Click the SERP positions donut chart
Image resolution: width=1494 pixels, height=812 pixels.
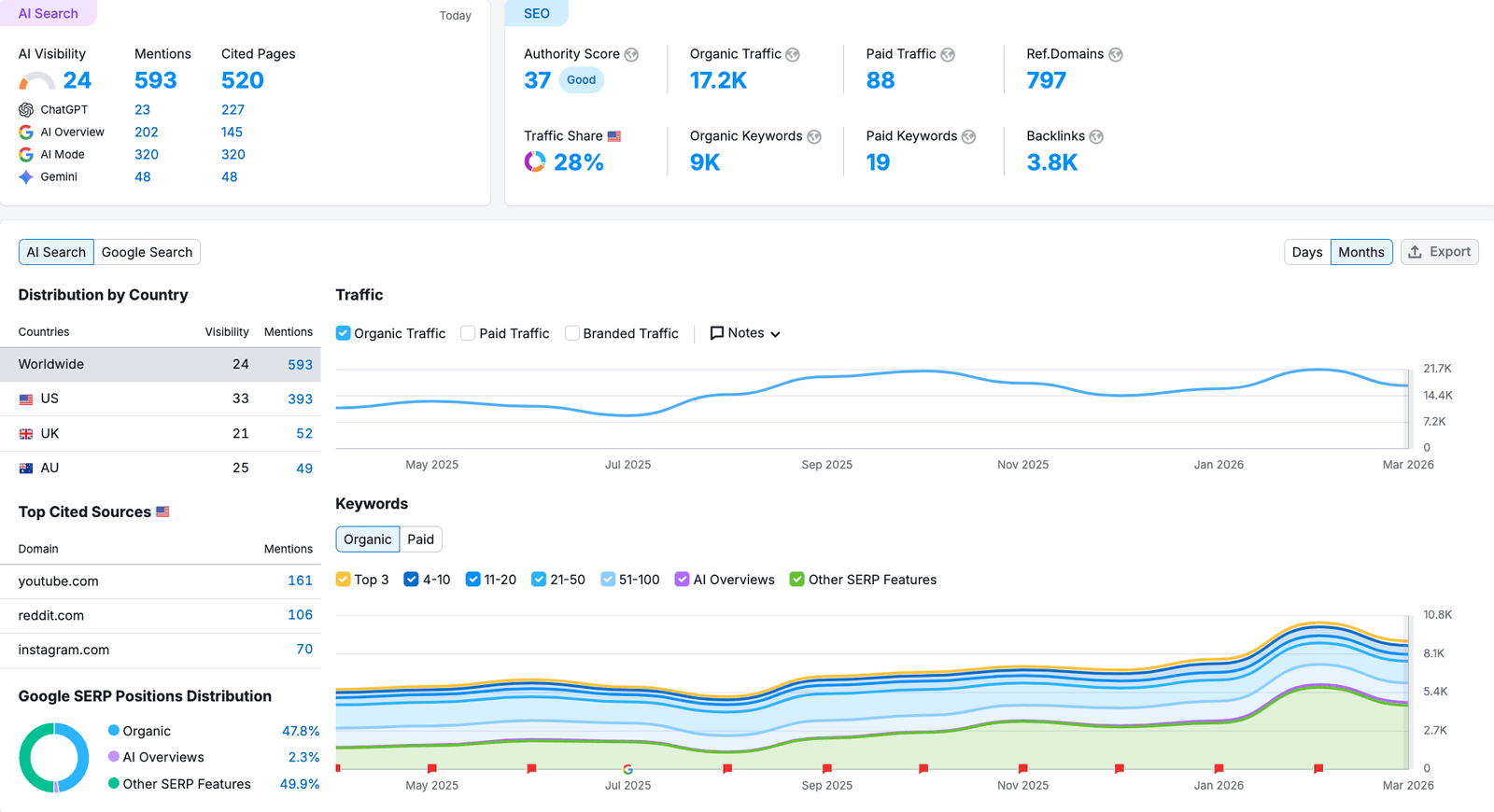click(x=54, y=758)
